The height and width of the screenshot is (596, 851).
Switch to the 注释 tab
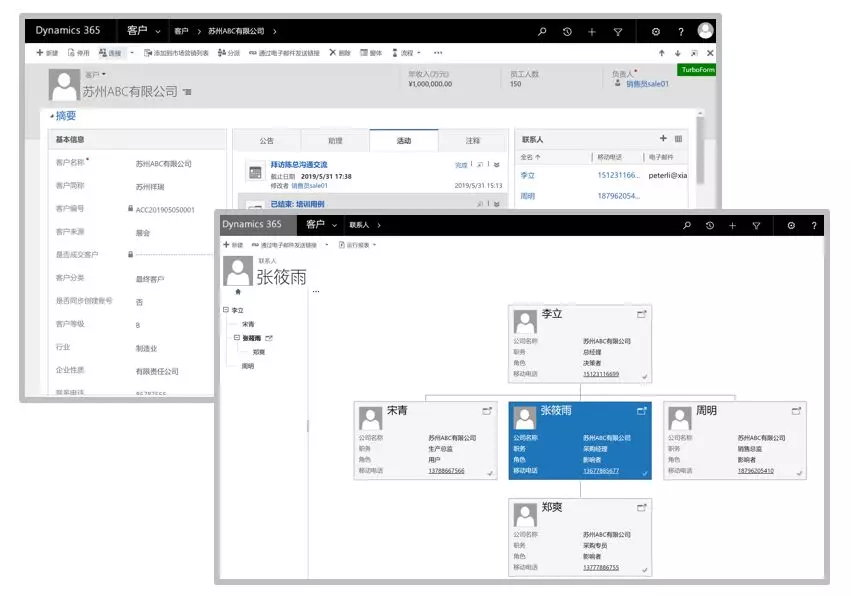coord(473,141)
